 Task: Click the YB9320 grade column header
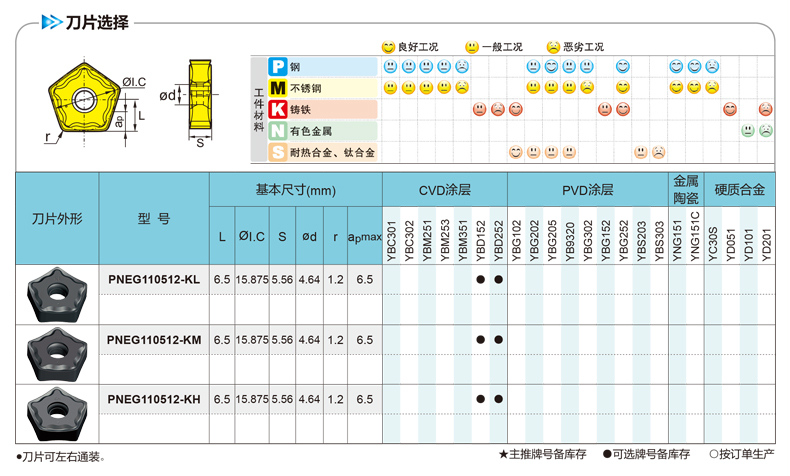point(570,242)
